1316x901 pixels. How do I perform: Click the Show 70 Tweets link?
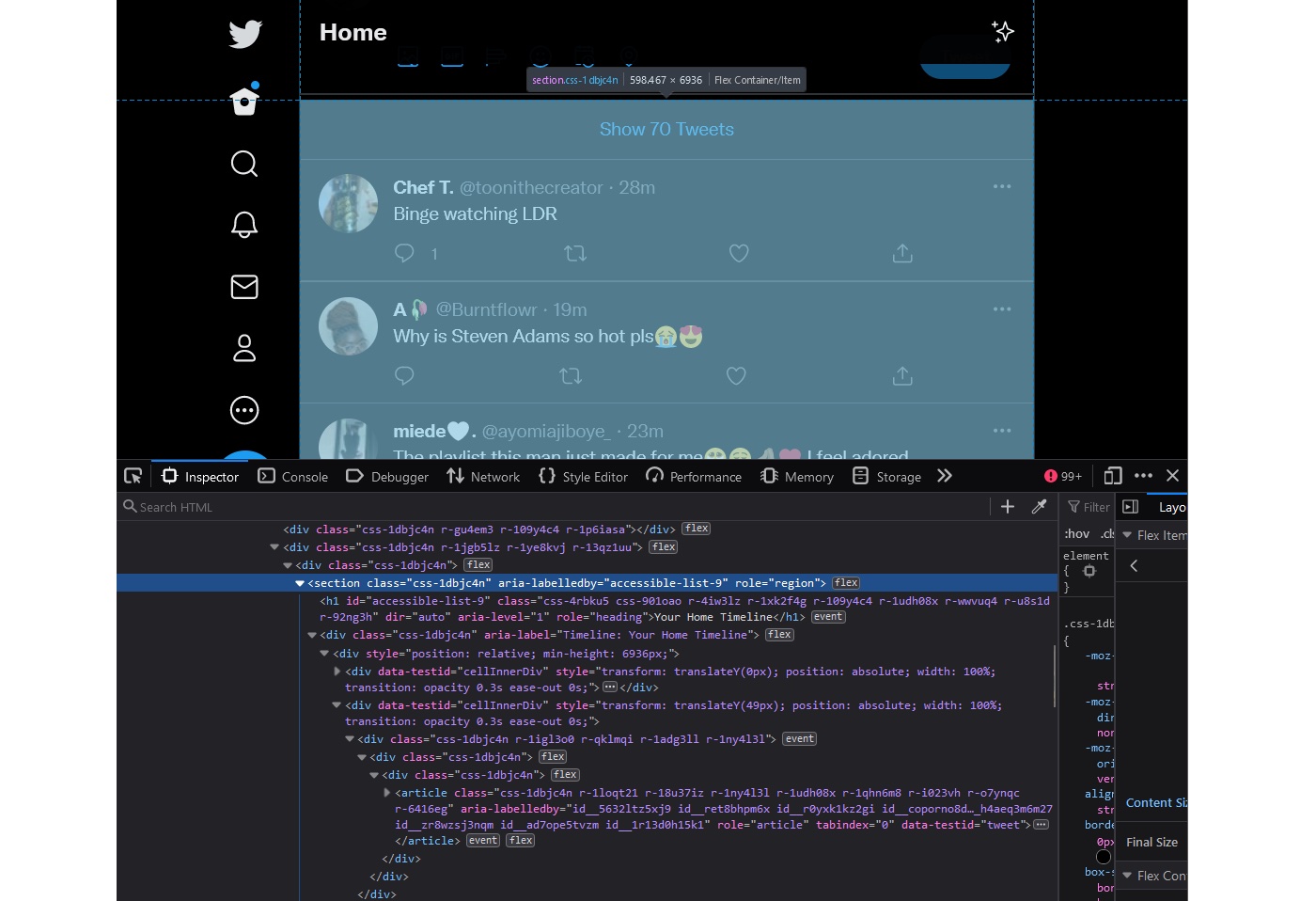pyautogui.click(x=666, y=129)
